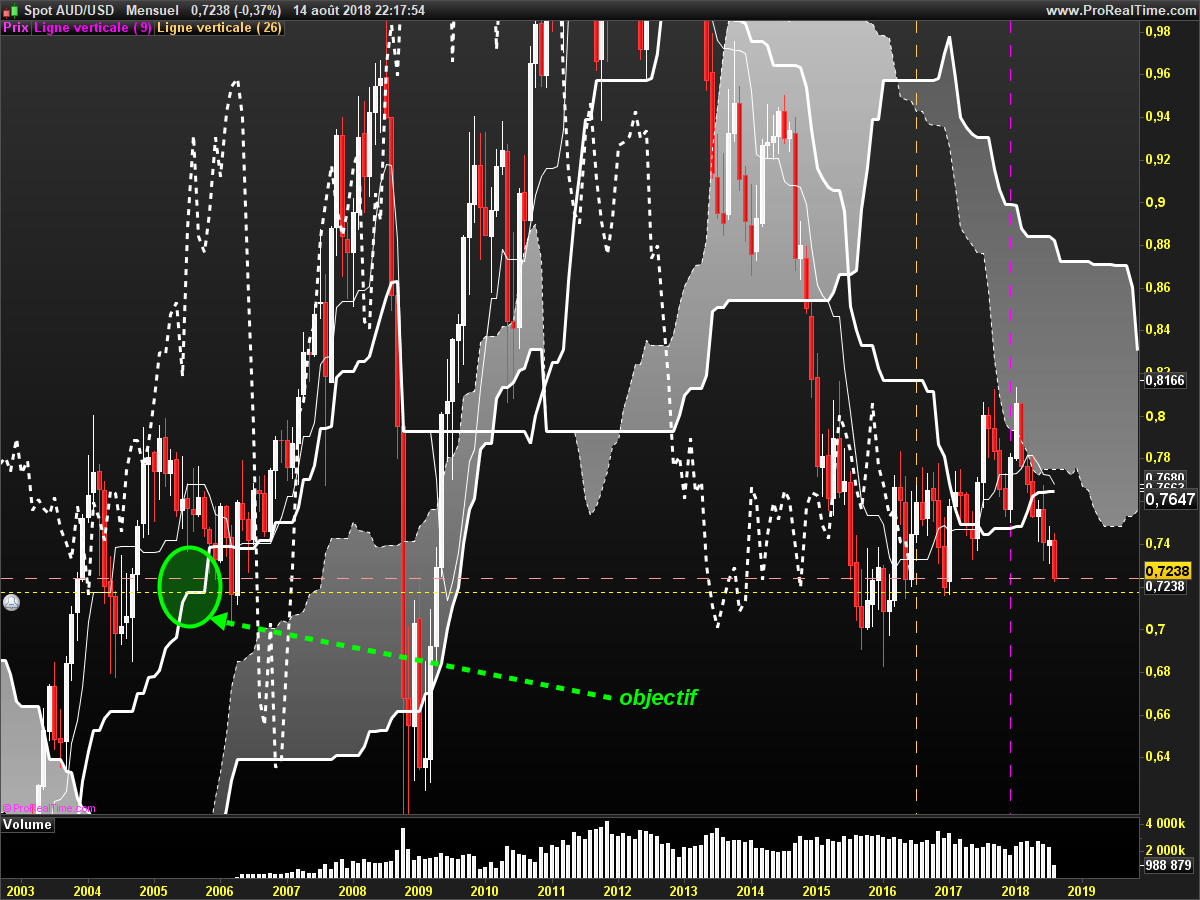
Task: Click the 0,7238 (-0,37%) price readout
Action: (x=235, y=10)
